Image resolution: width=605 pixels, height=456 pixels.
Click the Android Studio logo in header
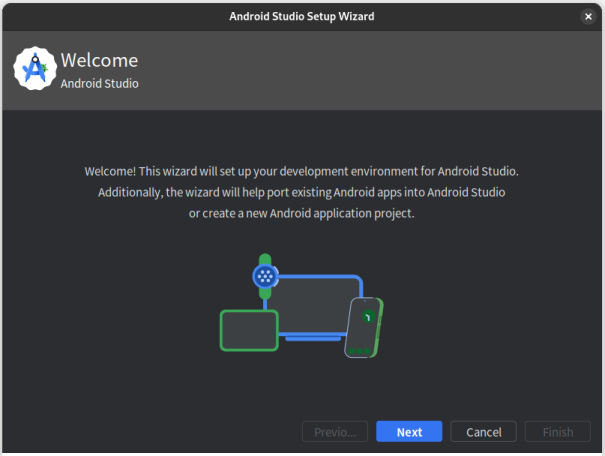[34, 69]
